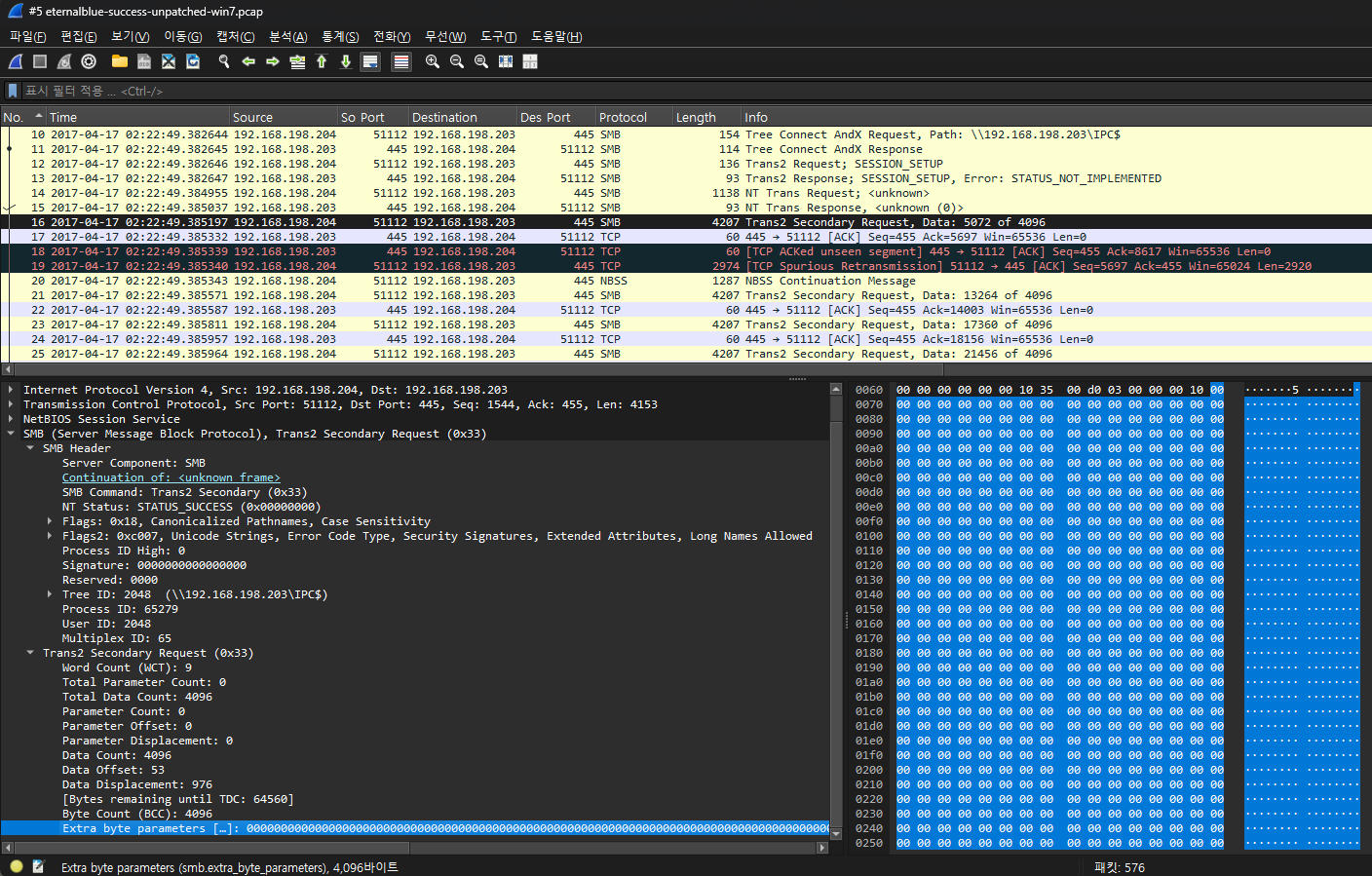Toggle packet colorization button
1372x876 pixels.
(x=400, y=61)
